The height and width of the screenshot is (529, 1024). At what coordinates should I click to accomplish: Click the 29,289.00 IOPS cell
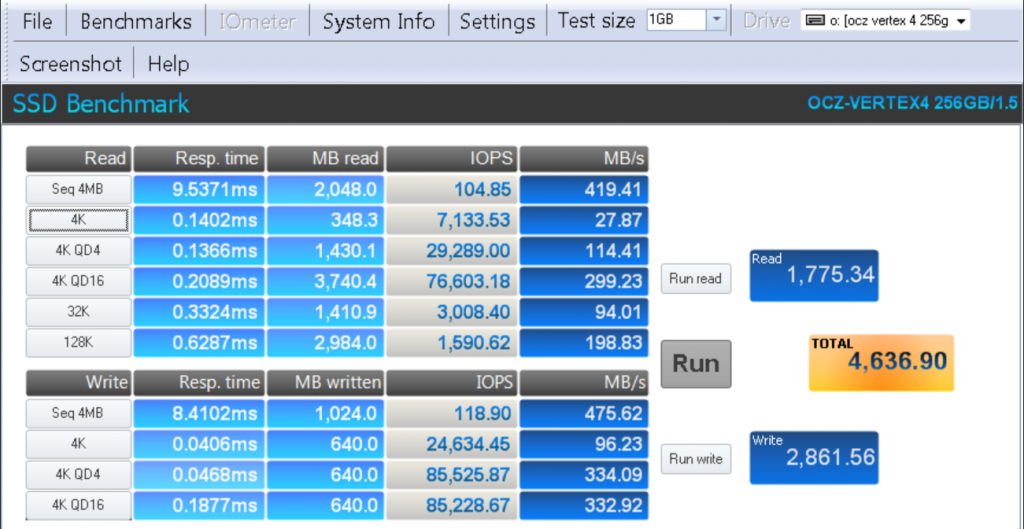tap(451, 251)
